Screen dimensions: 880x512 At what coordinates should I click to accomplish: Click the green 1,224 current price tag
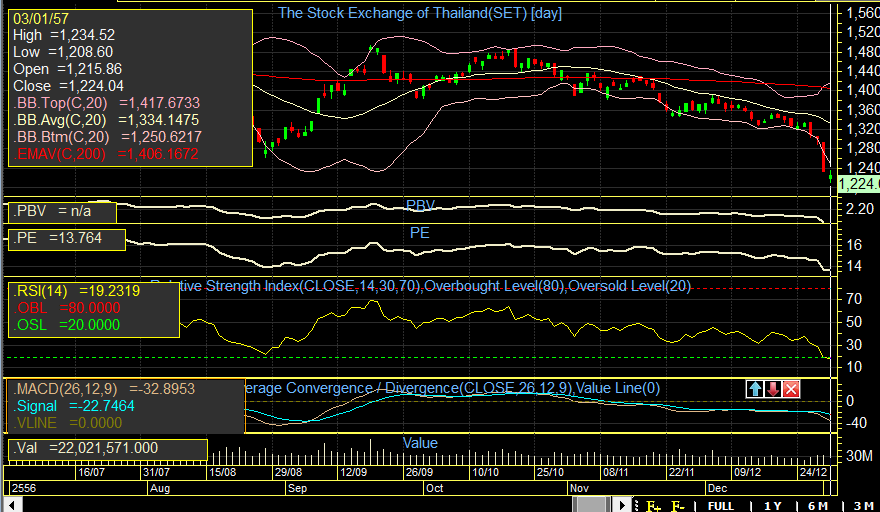coord(858,184)
